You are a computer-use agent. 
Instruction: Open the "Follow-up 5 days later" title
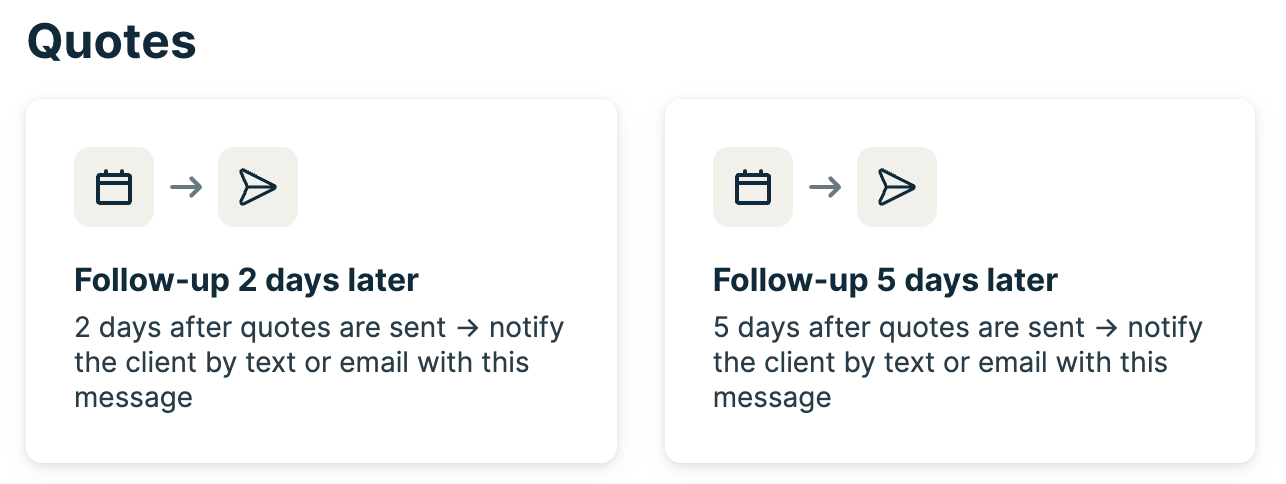pos(885,280)
